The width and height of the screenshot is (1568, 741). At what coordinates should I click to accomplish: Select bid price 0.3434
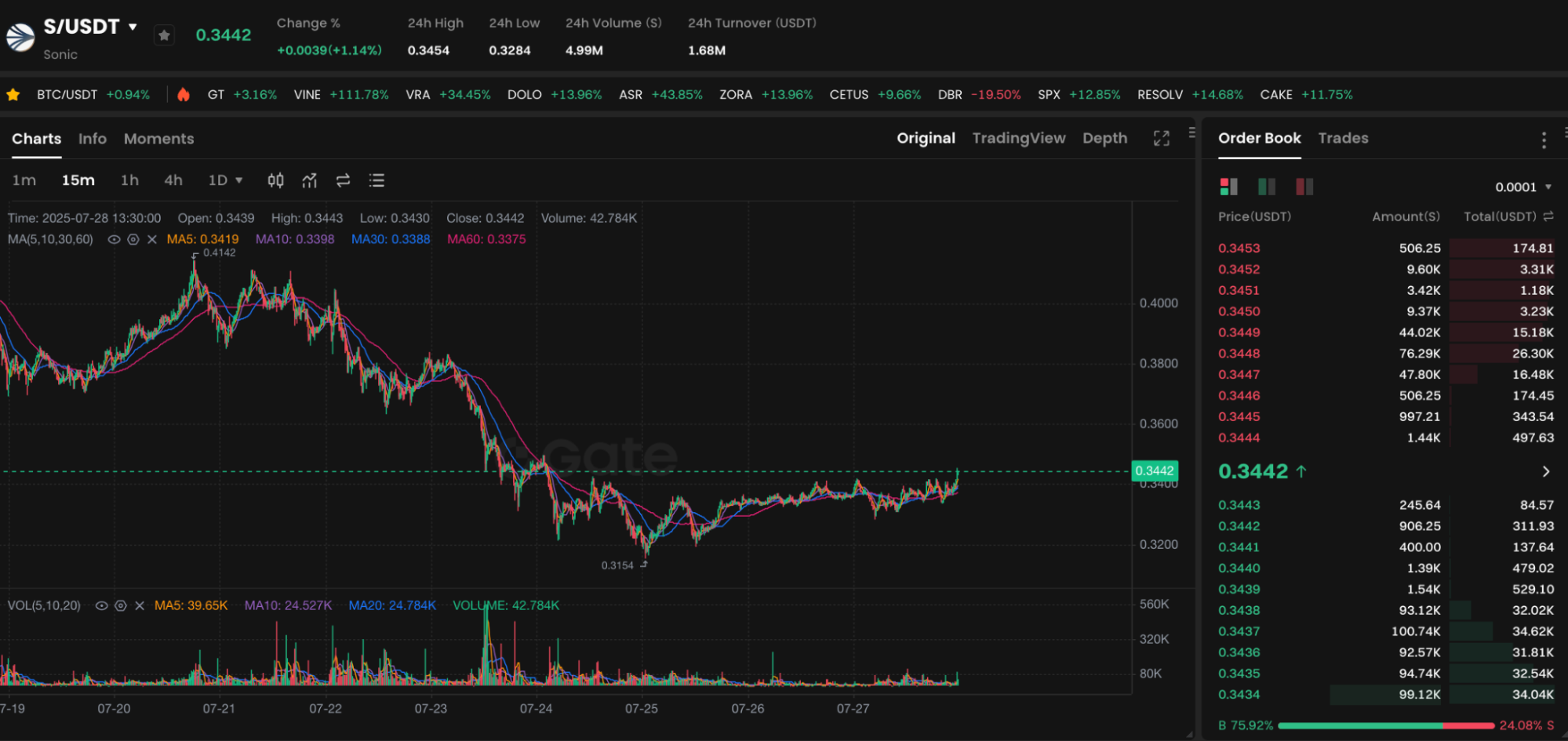[x=1239, y=695]
